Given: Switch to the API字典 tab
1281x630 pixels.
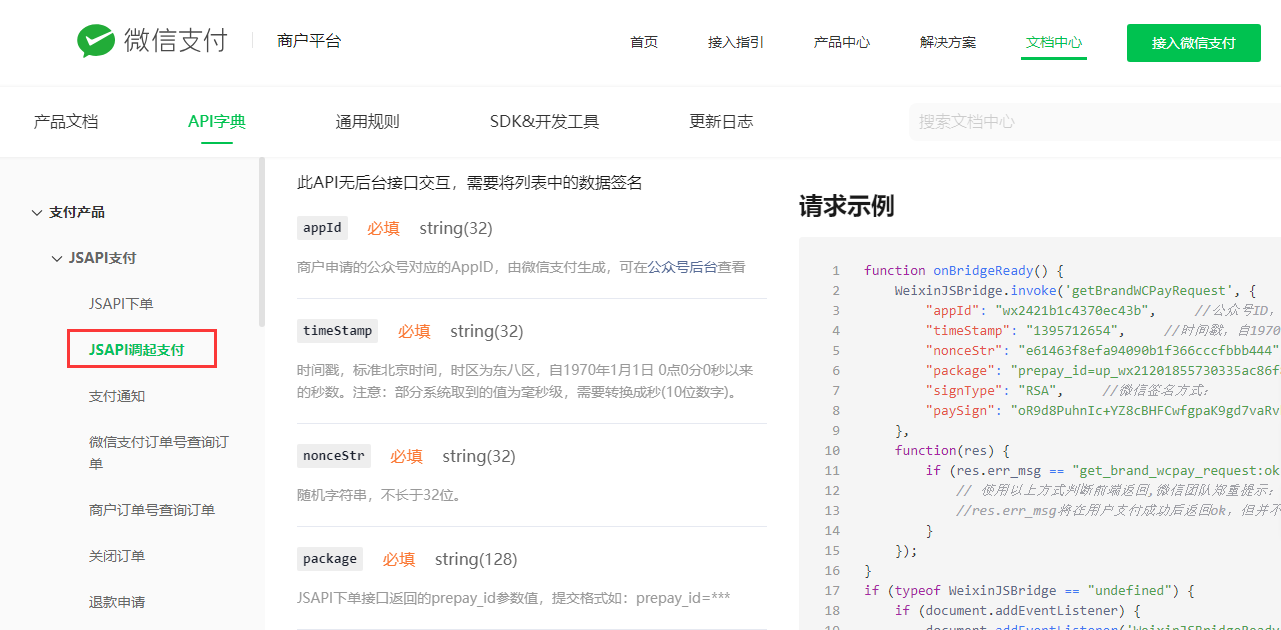Looking at the screenshot, I should click(x=217, y=122).
